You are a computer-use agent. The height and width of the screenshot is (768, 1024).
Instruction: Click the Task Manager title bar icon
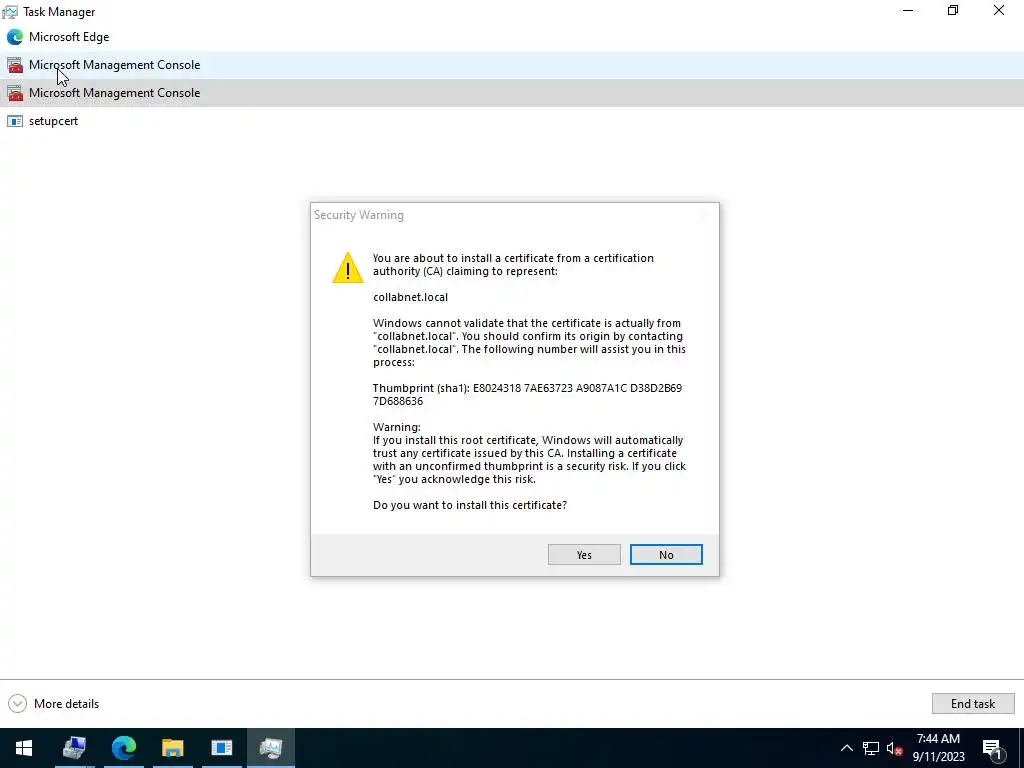[x=10, y=12]
